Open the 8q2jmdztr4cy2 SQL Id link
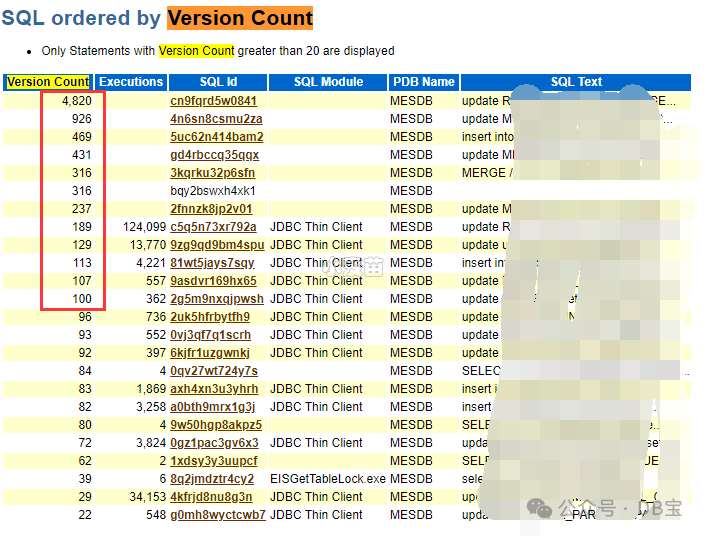 pos(212,478)
